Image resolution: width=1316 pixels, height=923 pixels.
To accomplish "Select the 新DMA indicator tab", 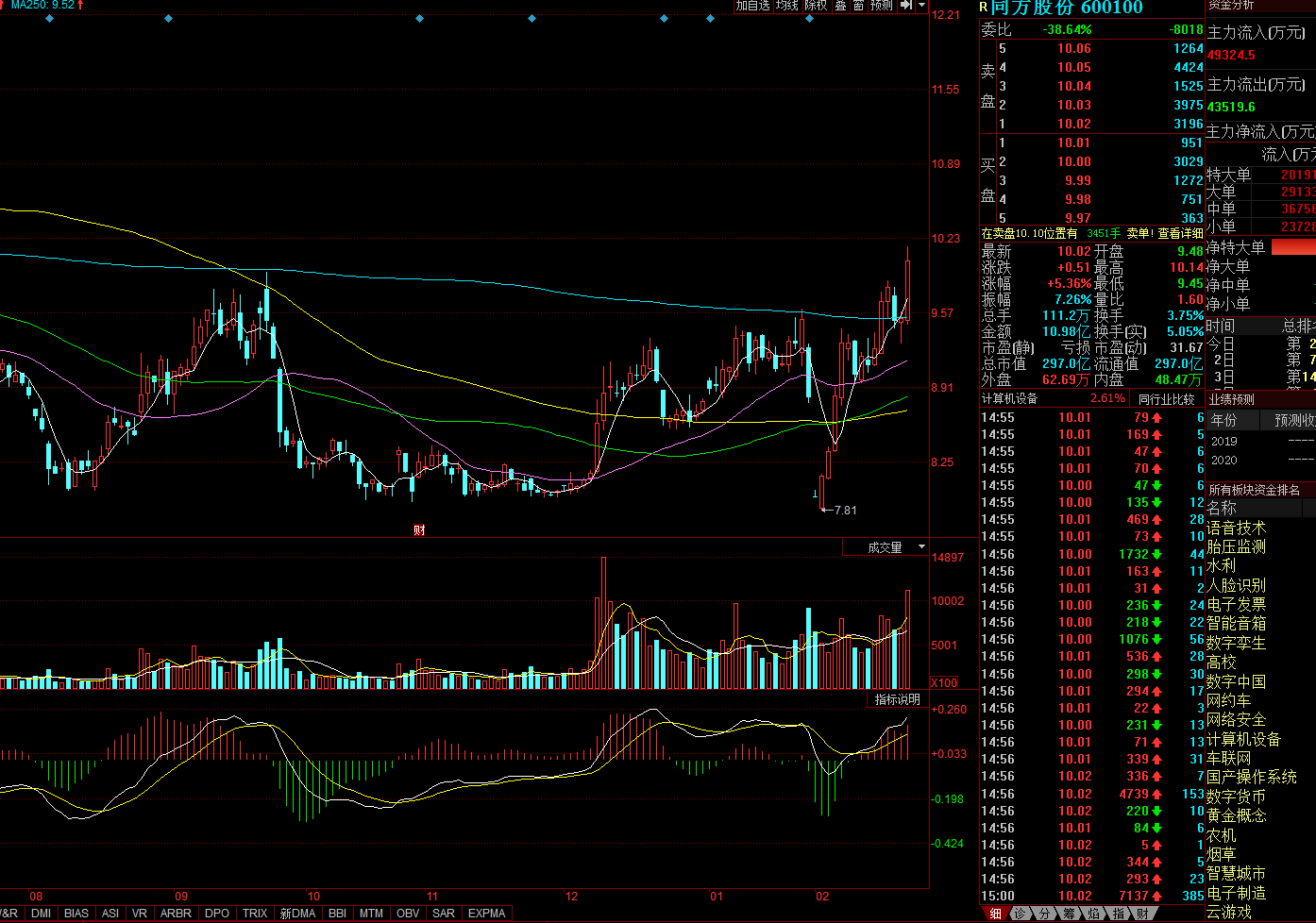I will coord(297,914).
